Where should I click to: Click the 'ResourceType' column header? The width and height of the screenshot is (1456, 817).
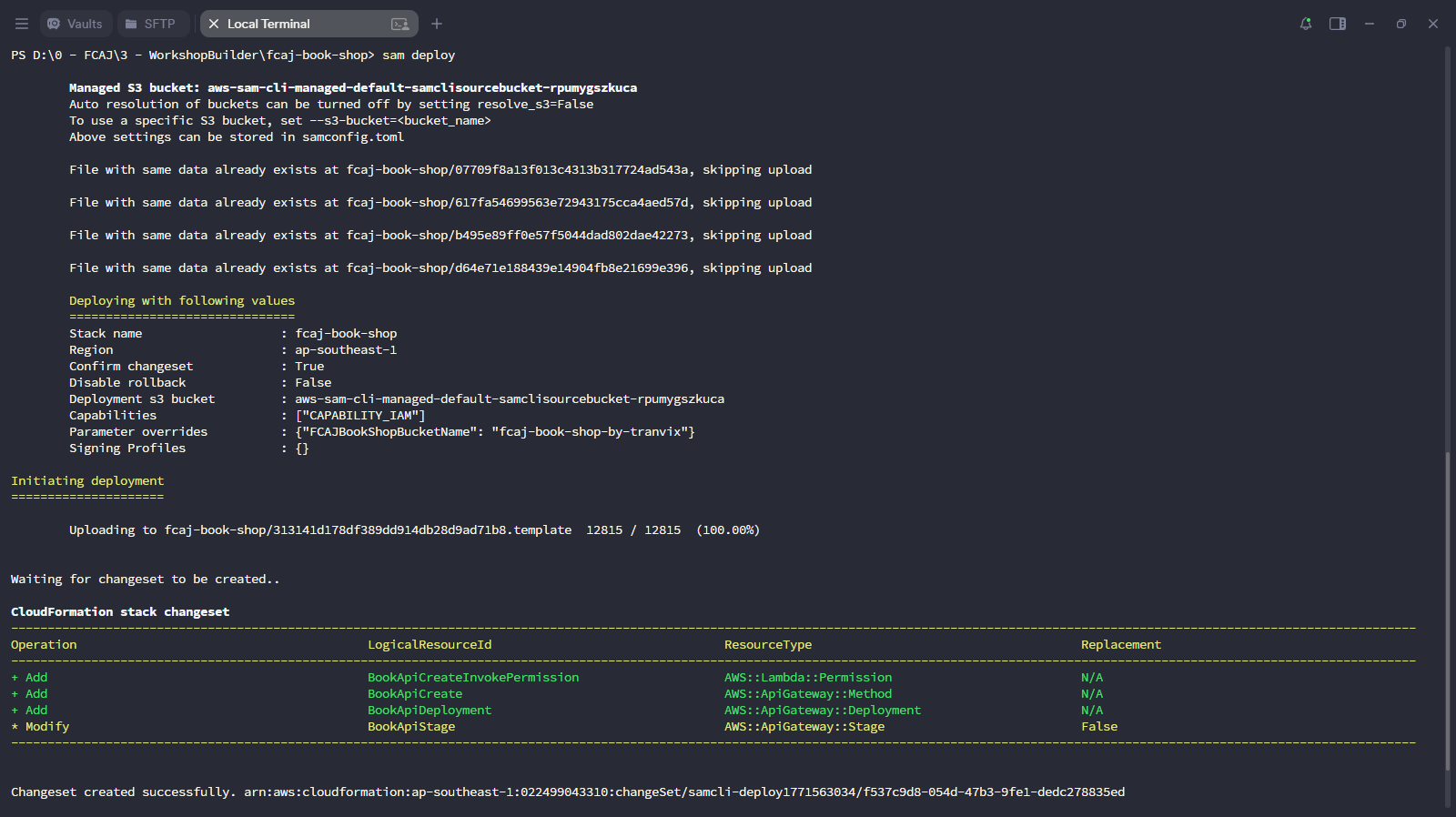click(x=768, y=645)
